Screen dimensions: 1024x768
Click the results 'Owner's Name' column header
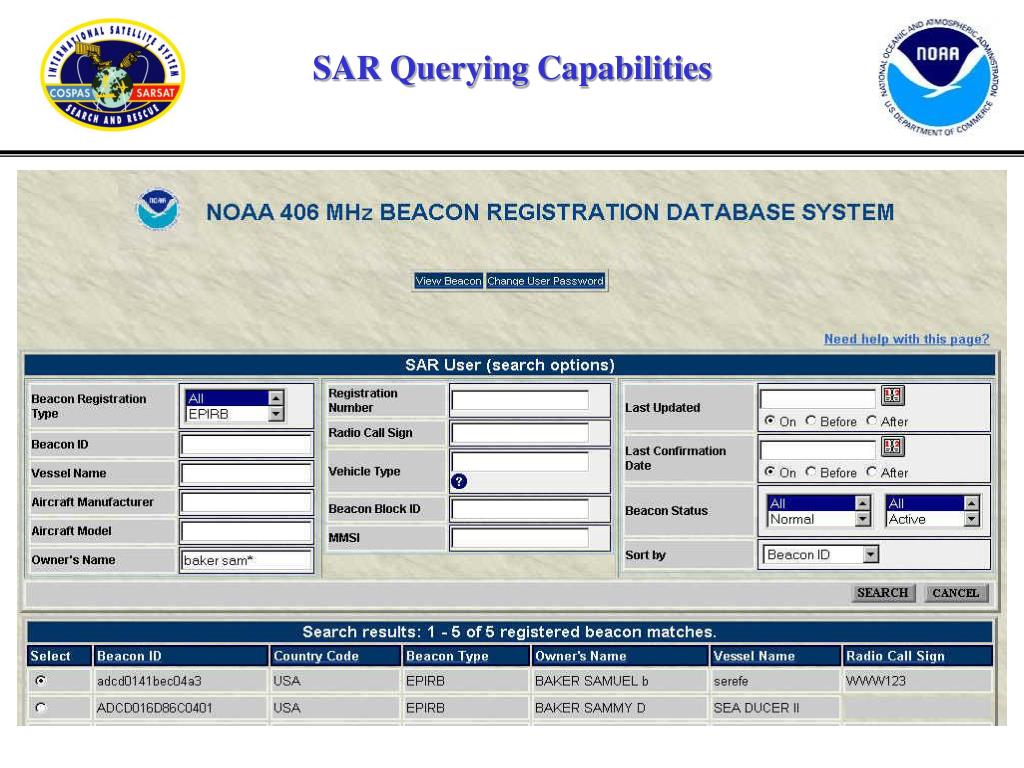click(620, 656)
